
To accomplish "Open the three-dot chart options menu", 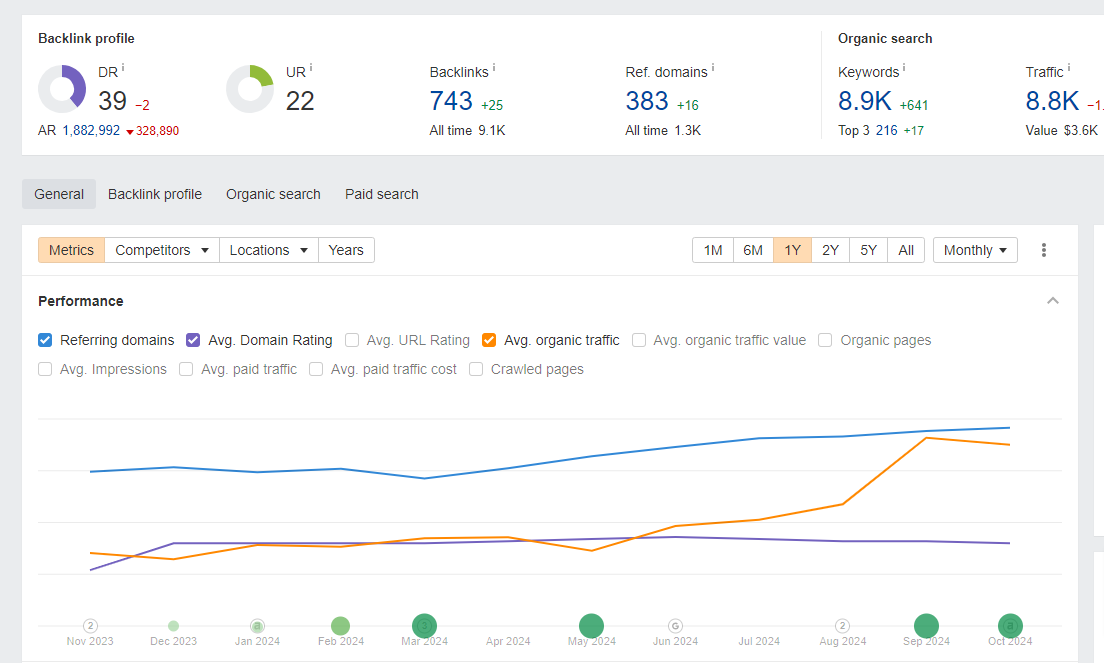I will pos(1044,250).
